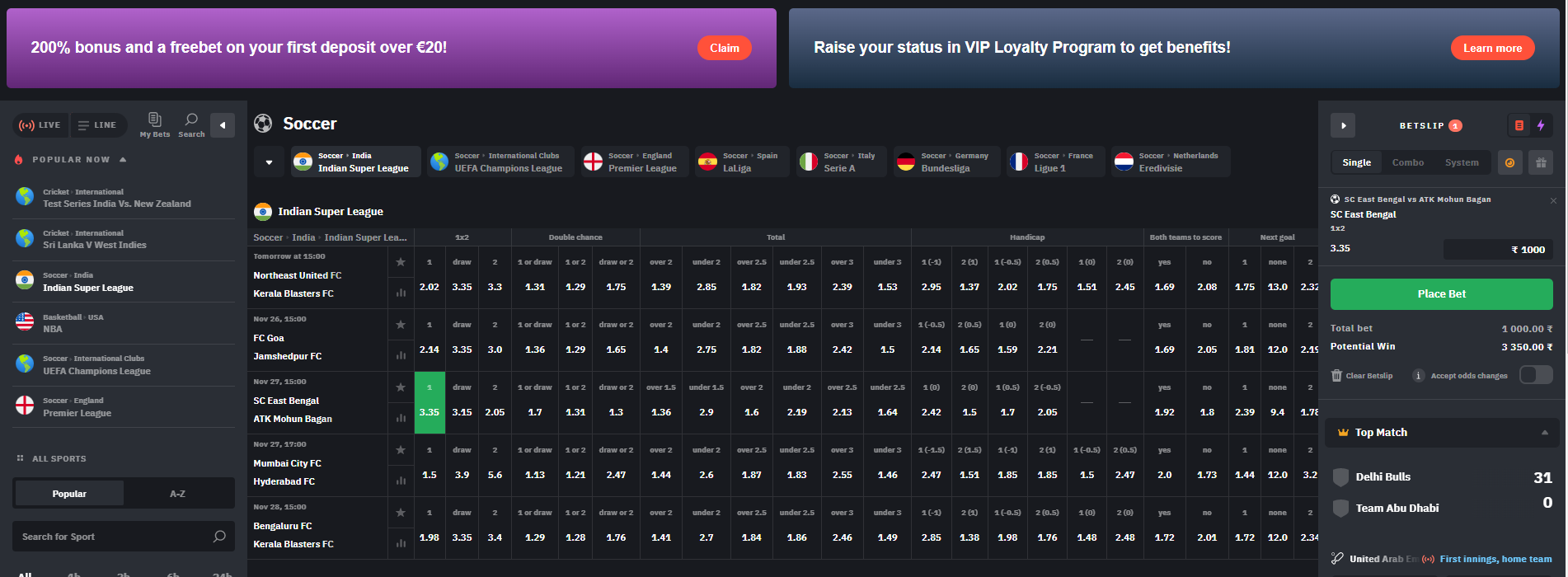Open Premier League England league chip
Viewport: 1568px width, 577px height.
(x=633, y=162)
